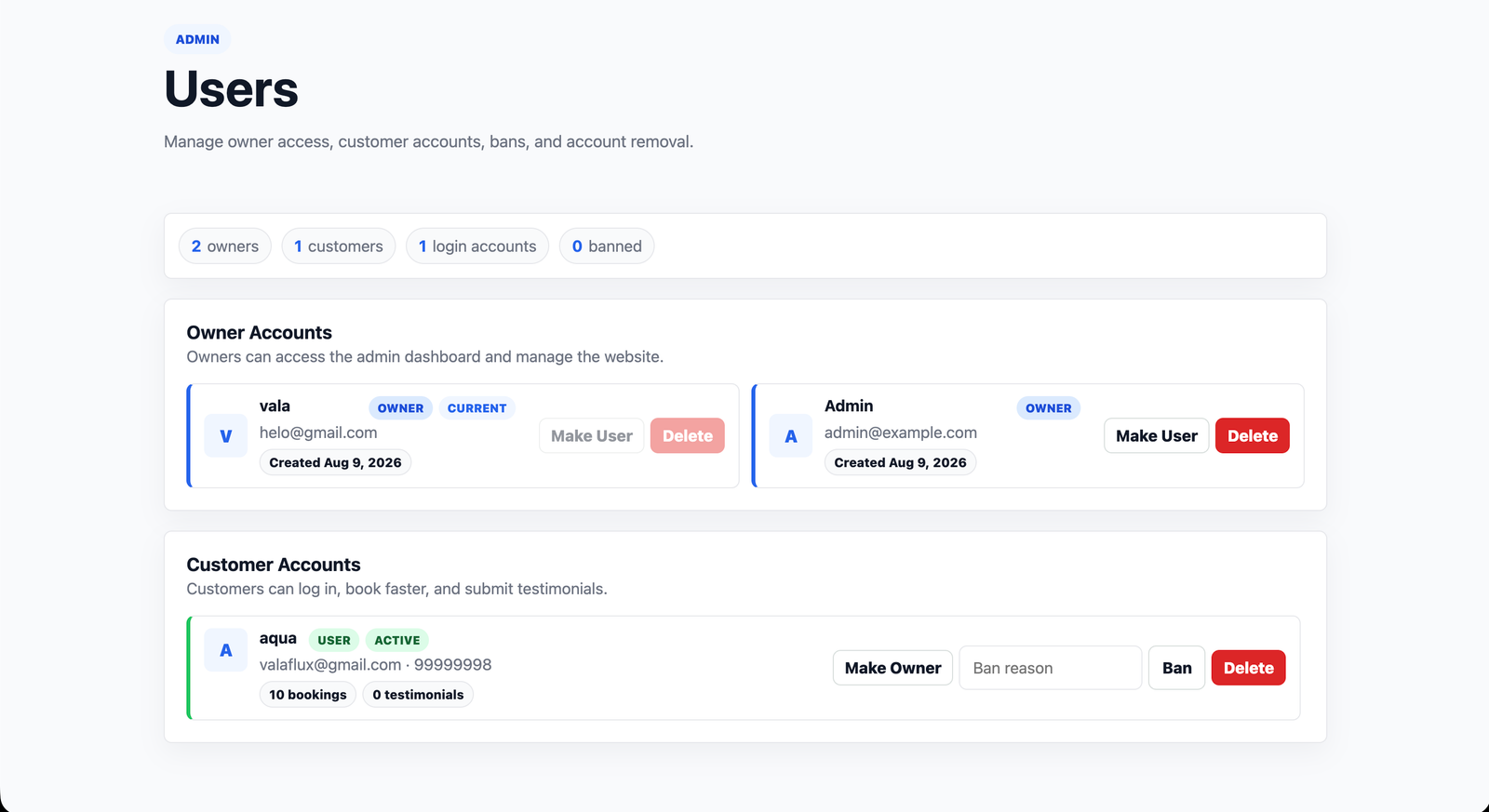This screenshot has width=1489, height=812.
Task: Click the 1 login accounts chip
Action: (x=477, y=246)
